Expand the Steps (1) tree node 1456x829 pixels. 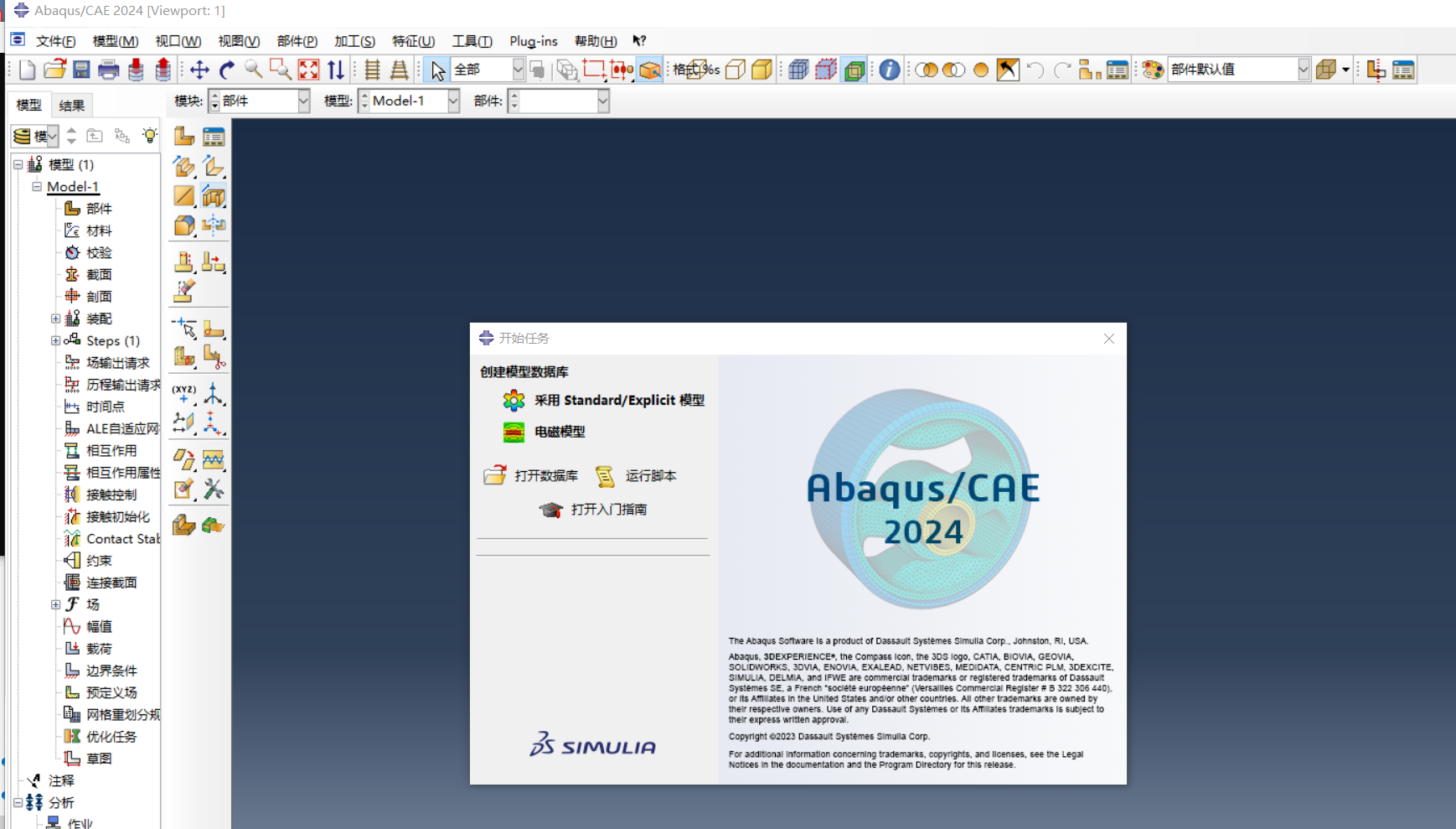(55, 340)
